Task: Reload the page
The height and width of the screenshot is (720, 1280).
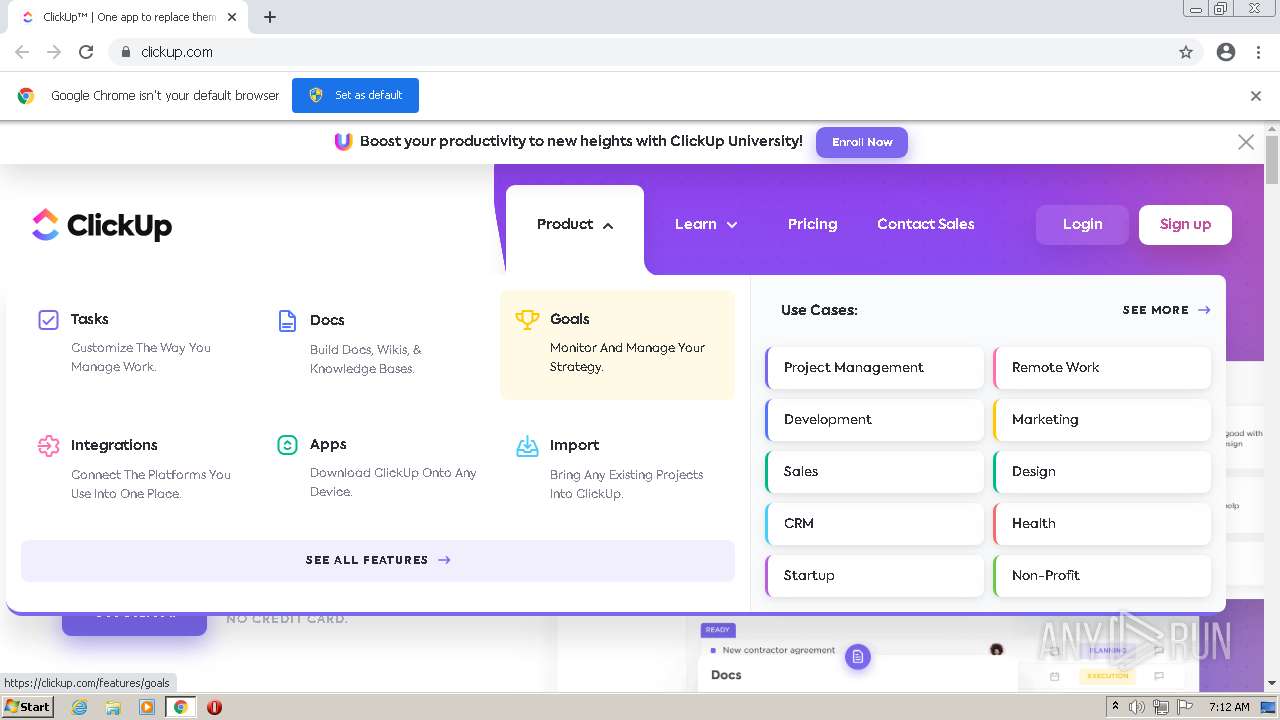Action: tap(86, 52)
